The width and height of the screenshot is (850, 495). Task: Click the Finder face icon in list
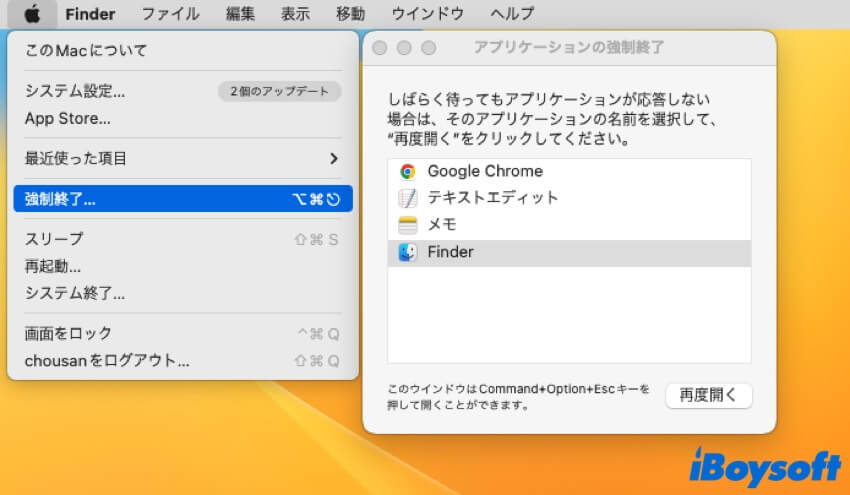coord(408,252)
